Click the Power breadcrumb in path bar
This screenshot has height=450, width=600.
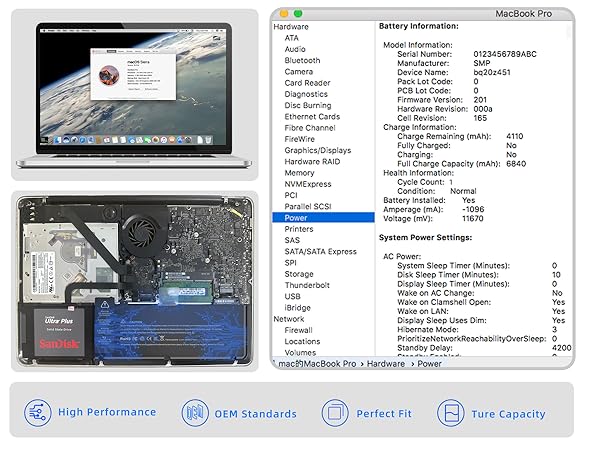[x=429, y=364]
